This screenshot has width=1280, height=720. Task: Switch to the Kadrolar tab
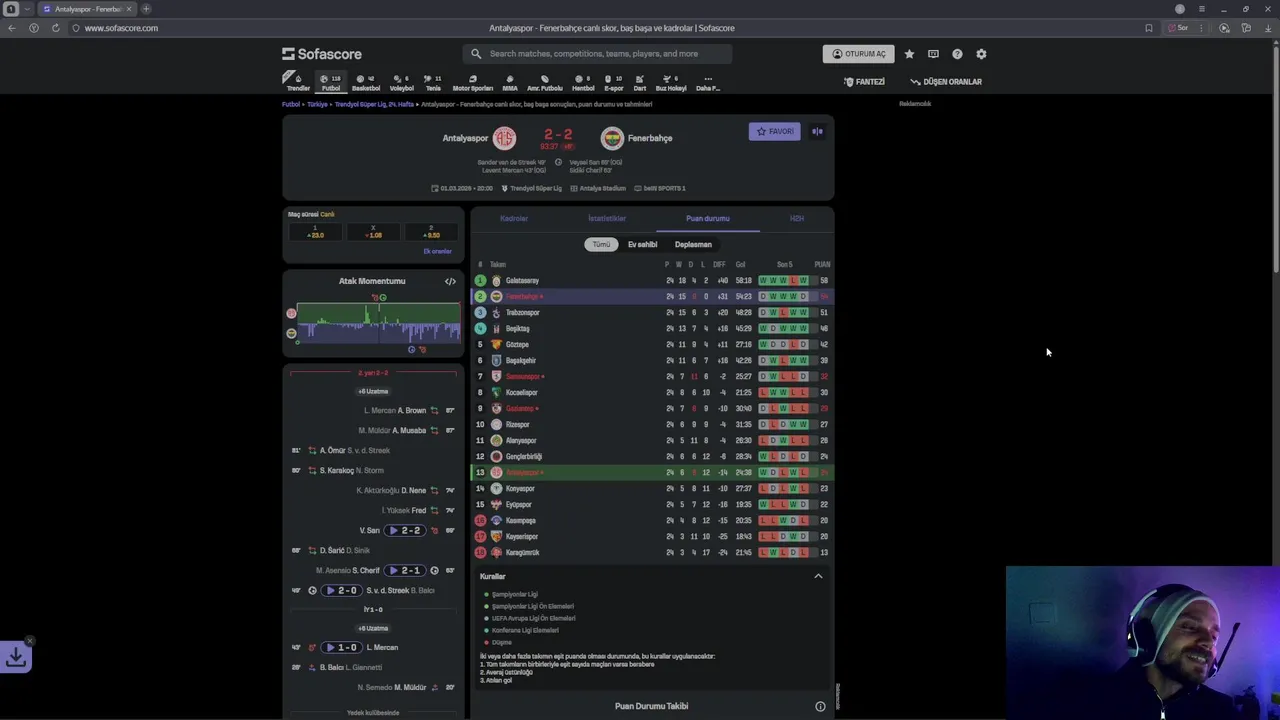click(x=514, y=218)
